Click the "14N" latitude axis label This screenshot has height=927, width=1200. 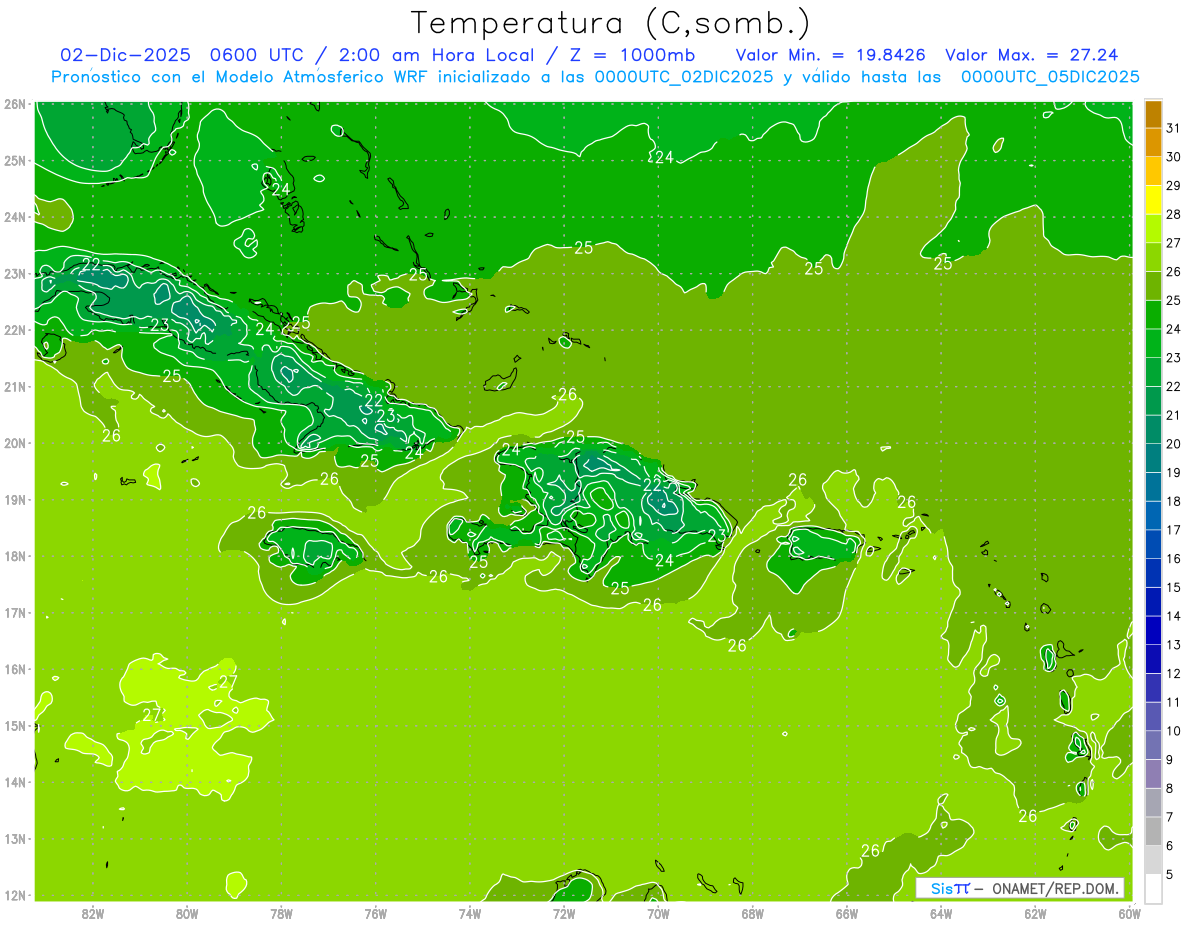coord(14,782)
